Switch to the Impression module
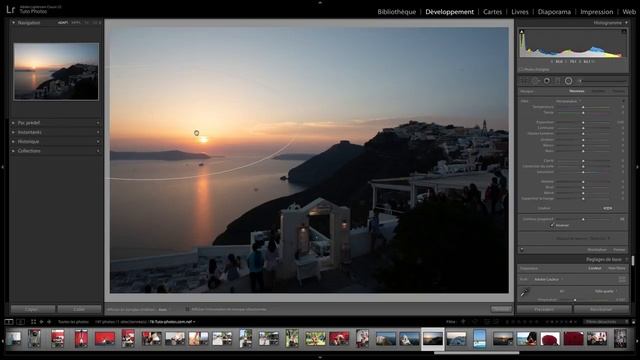This screenshot has height=360, width=640. tap(596, 12)
